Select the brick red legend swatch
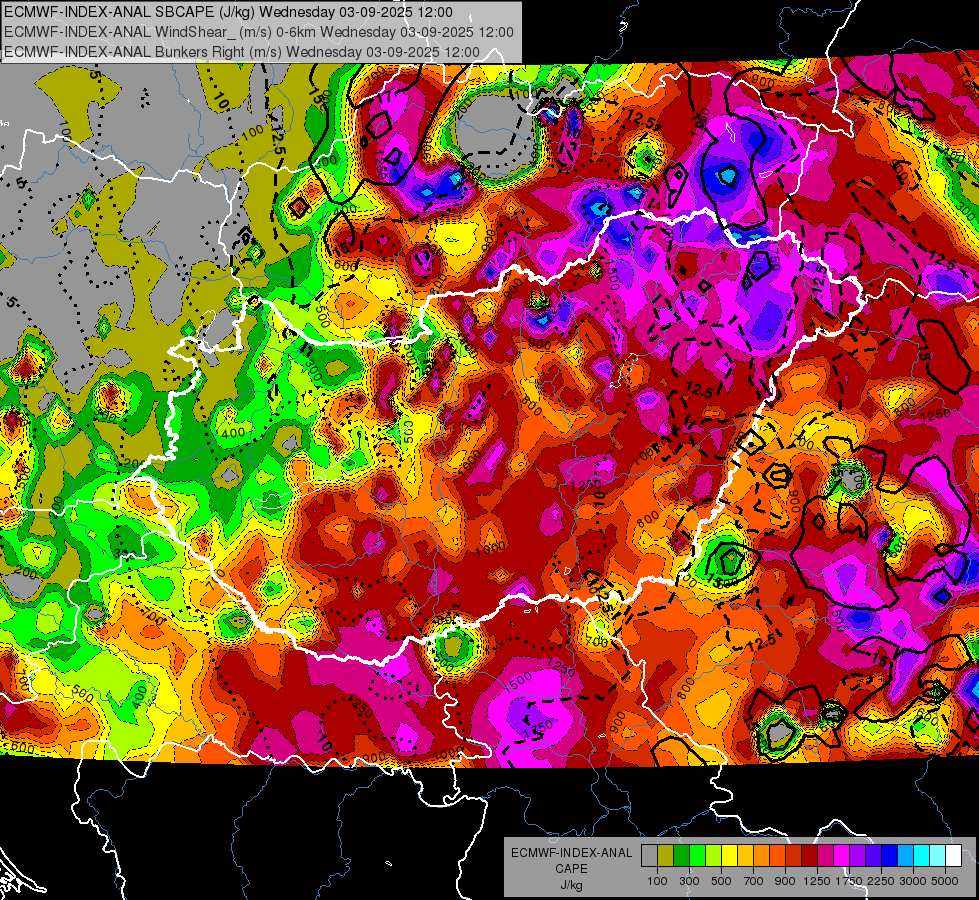The height and width of the screenshot is (900, 979). coord(794,856)
